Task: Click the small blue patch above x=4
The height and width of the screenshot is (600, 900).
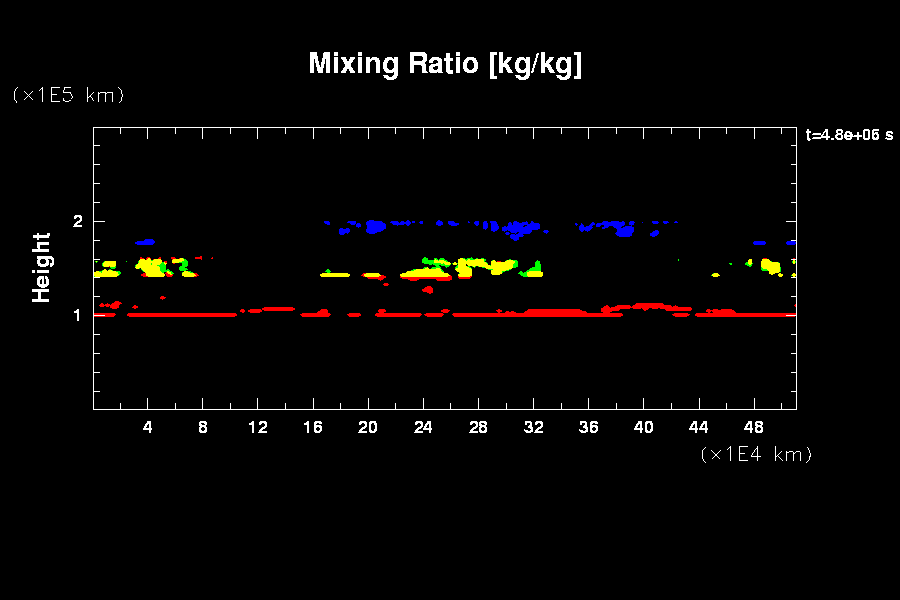Action: 146,242
